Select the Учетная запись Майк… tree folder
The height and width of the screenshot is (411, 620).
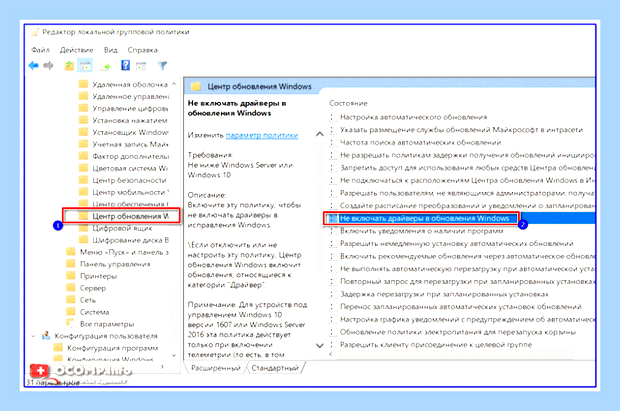(130, 144)
